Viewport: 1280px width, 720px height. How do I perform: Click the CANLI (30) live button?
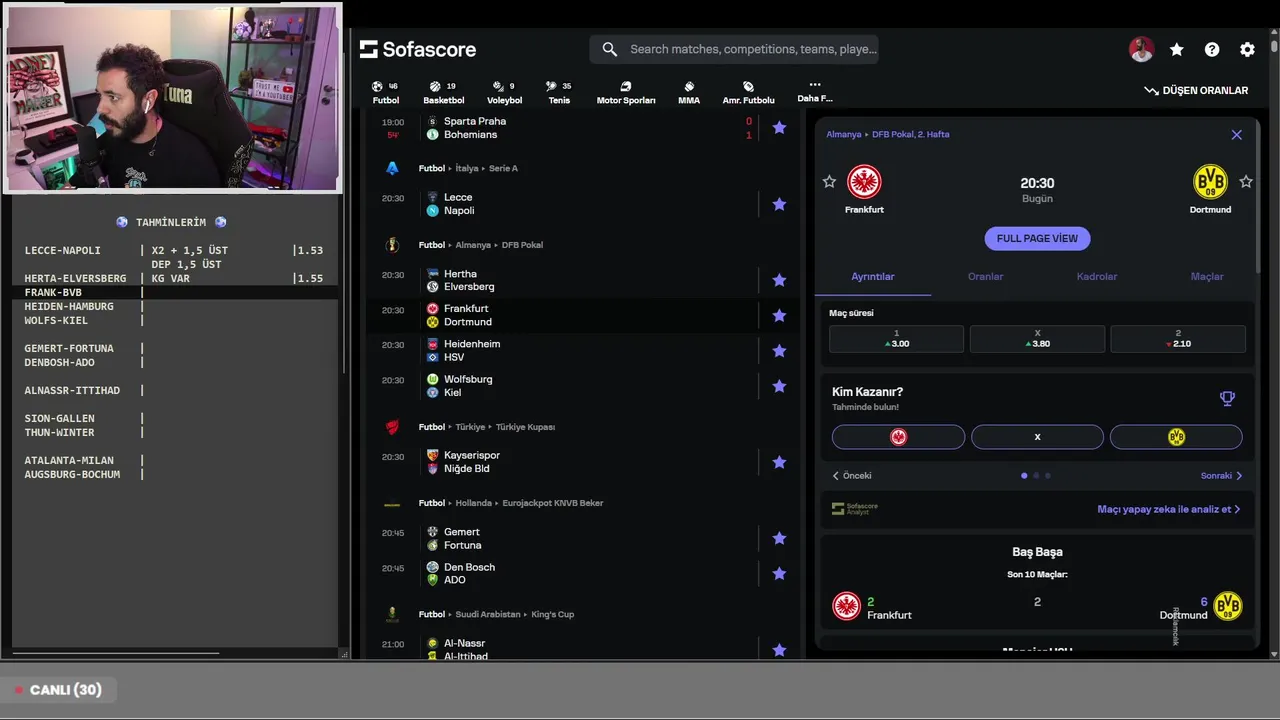(58, 690)
